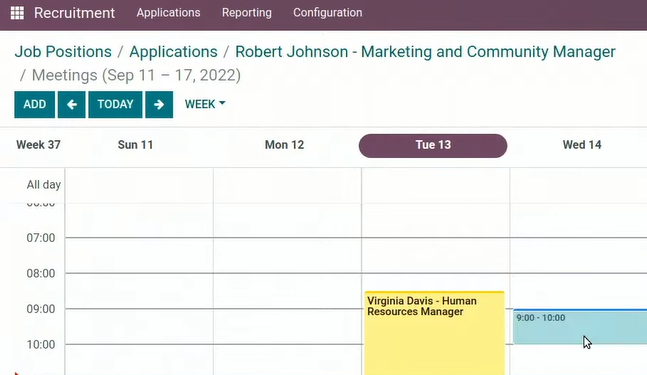Navigate to Job Positions breadcrumb
This screenshot has height=375, width=647.
tap(63, 52)
